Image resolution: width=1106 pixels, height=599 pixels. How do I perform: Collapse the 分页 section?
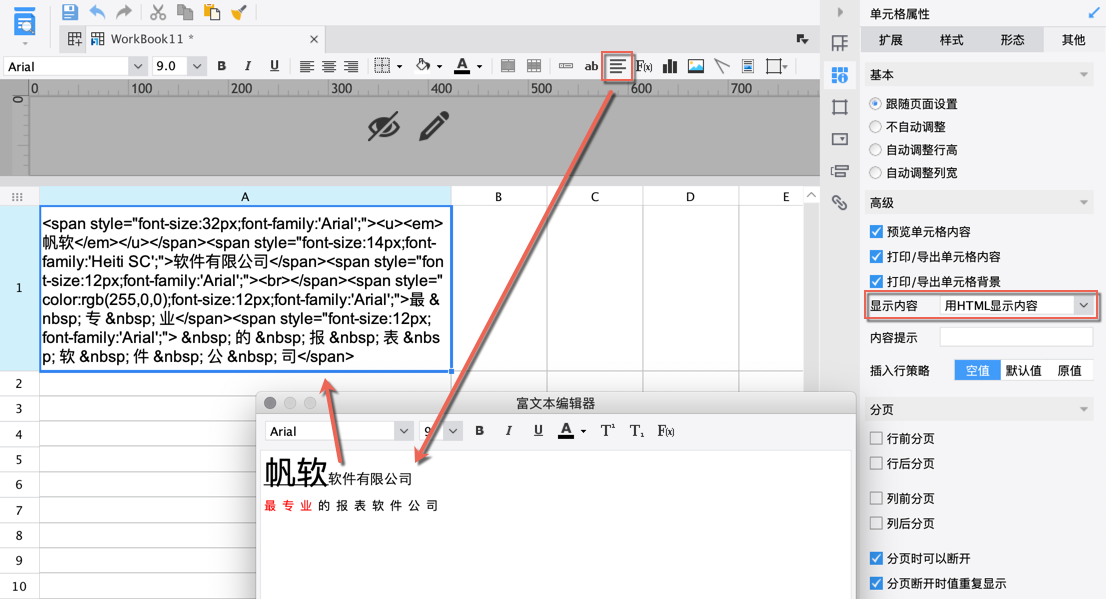(x=1084, y=409)
